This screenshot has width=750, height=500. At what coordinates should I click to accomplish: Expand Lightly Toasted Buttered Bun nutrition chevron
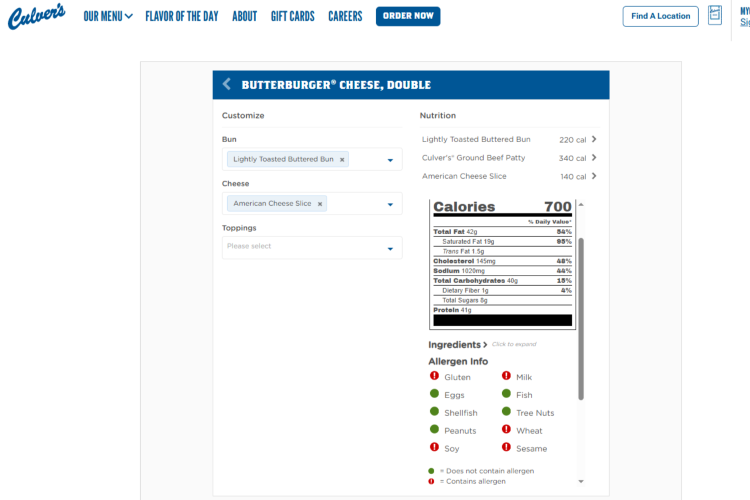[x=594, y=139]
